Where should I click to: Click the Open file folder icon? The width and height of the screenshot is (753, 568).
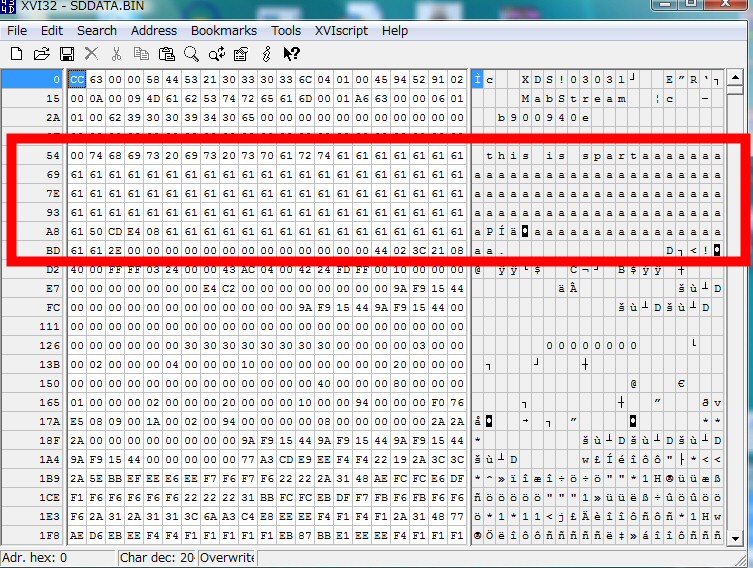pyautogui.click(x=41, y=53)
